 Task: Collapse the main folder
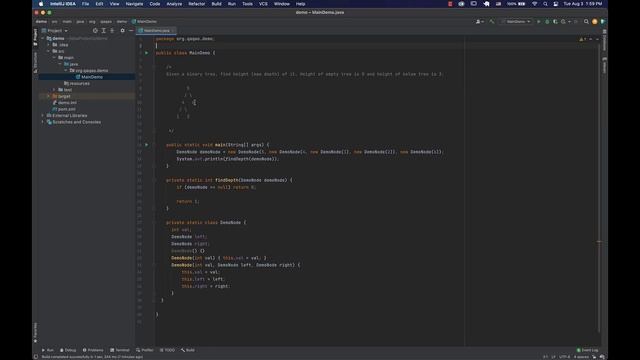click(54, 58)
